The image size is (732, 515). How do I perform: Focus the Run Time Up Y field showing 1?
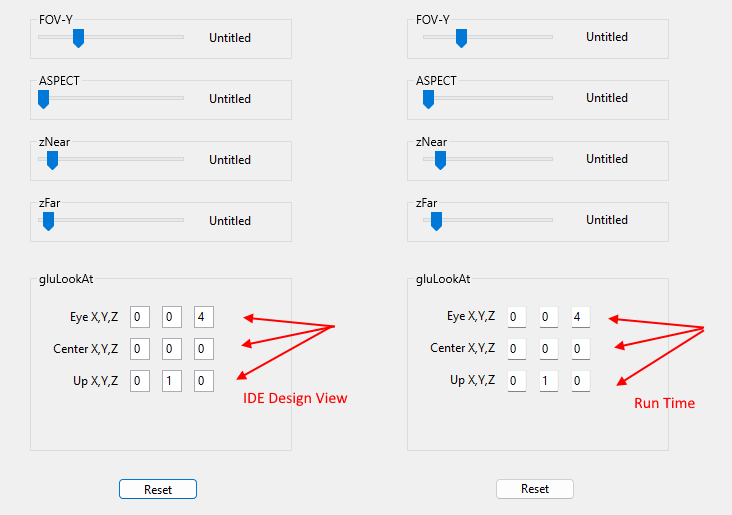549,381
